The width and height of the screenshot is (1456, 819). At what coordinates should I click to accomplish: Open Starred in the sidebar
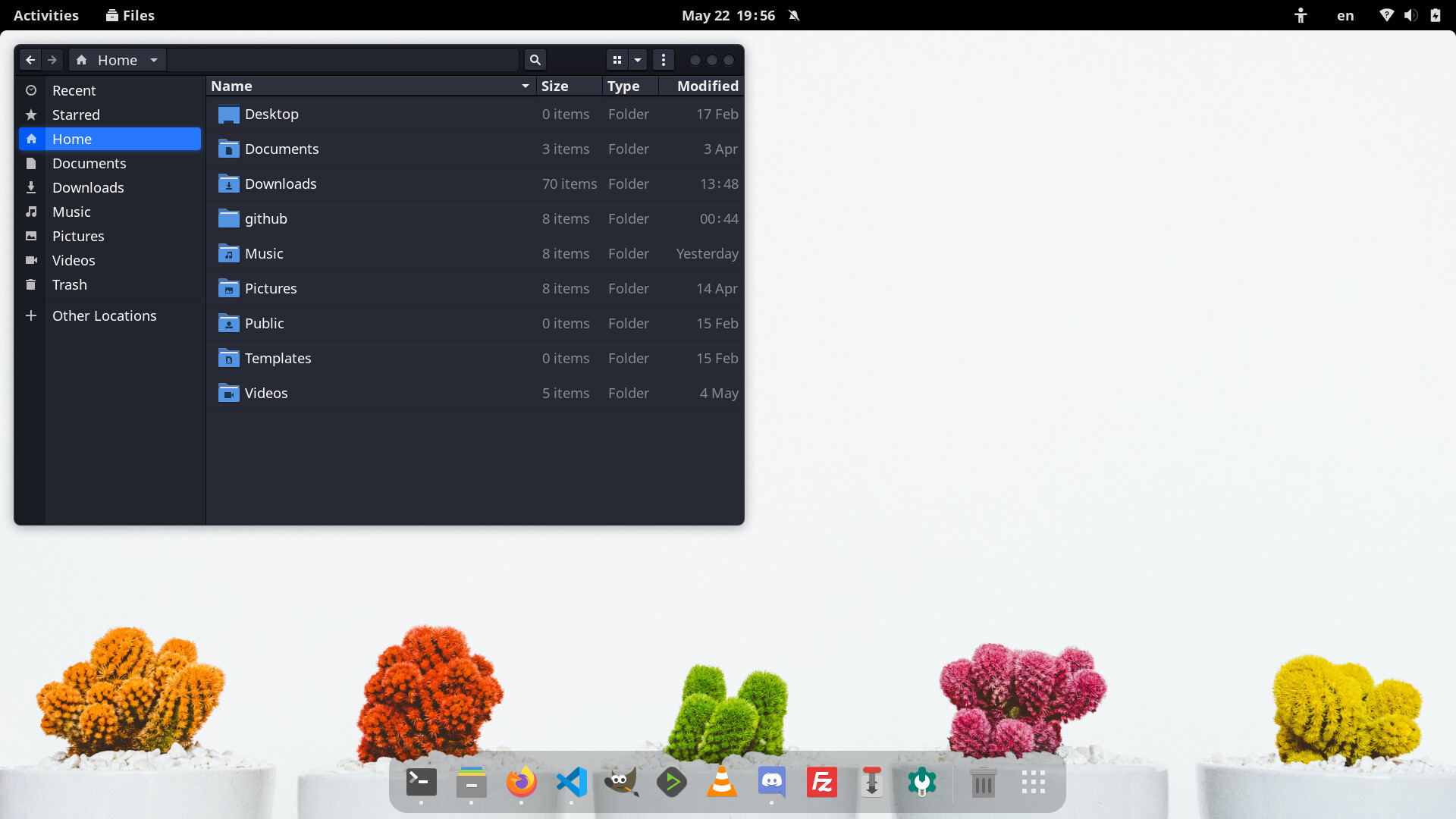click(110, 115)
